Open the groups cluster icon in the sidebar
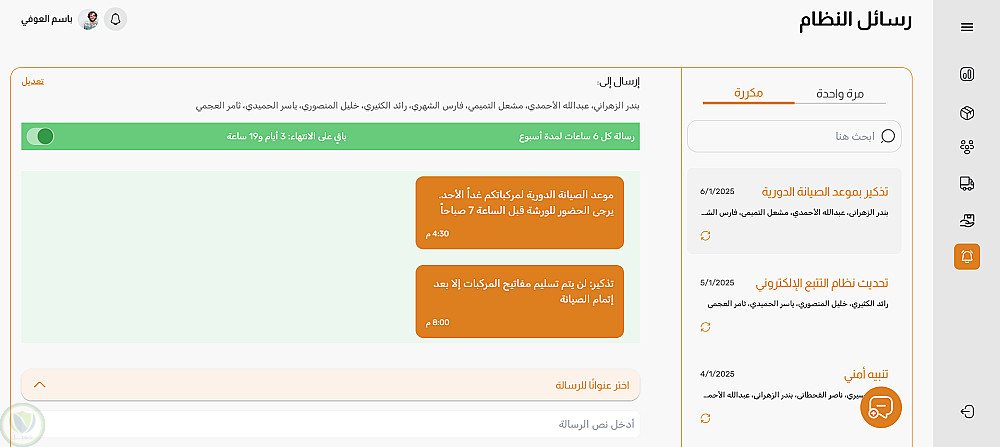Image resolution: width=1000 pixels, height=447 pixels. pyautogui.click(x=967, y=147)
